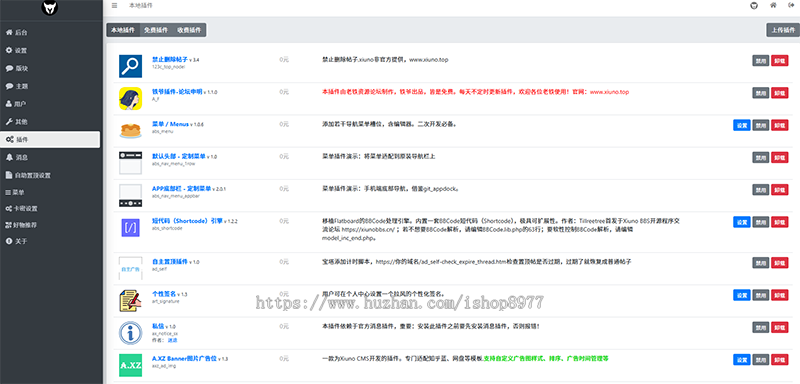Viewport: 800px width, 384px height.
Task: Open the 设置 sidebar item
Action: pyautogui.click(x=50, y=50)
